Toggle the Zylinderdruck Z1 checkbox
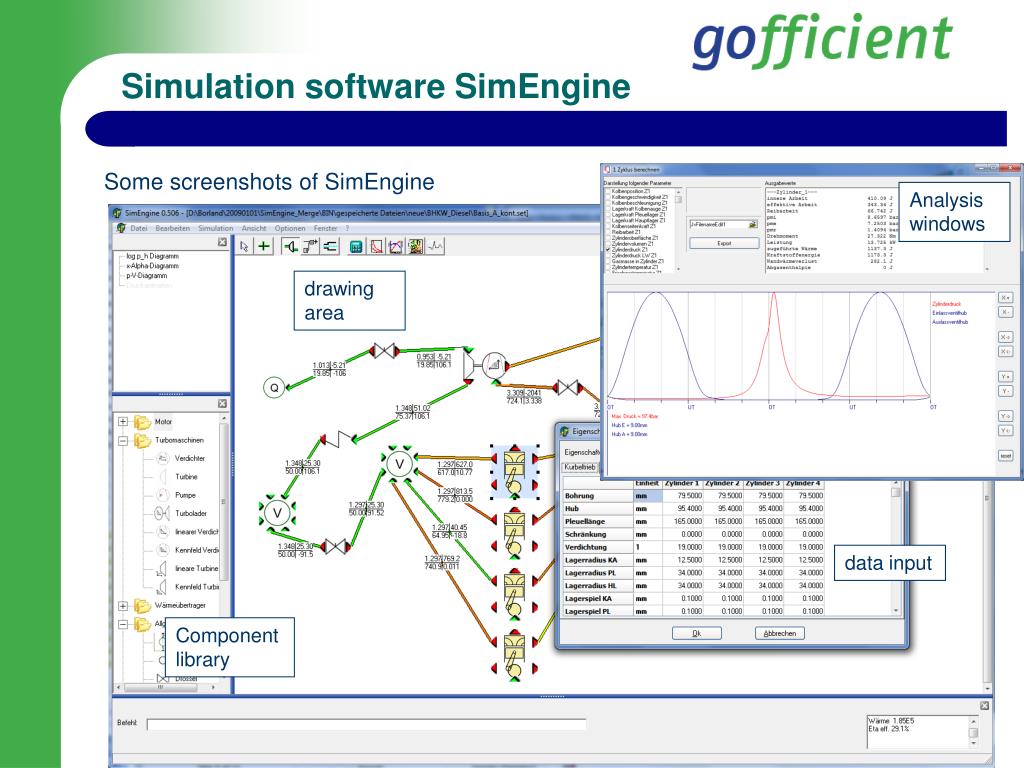The width and height of the screenshot is (1024, 768). (608, 250)
